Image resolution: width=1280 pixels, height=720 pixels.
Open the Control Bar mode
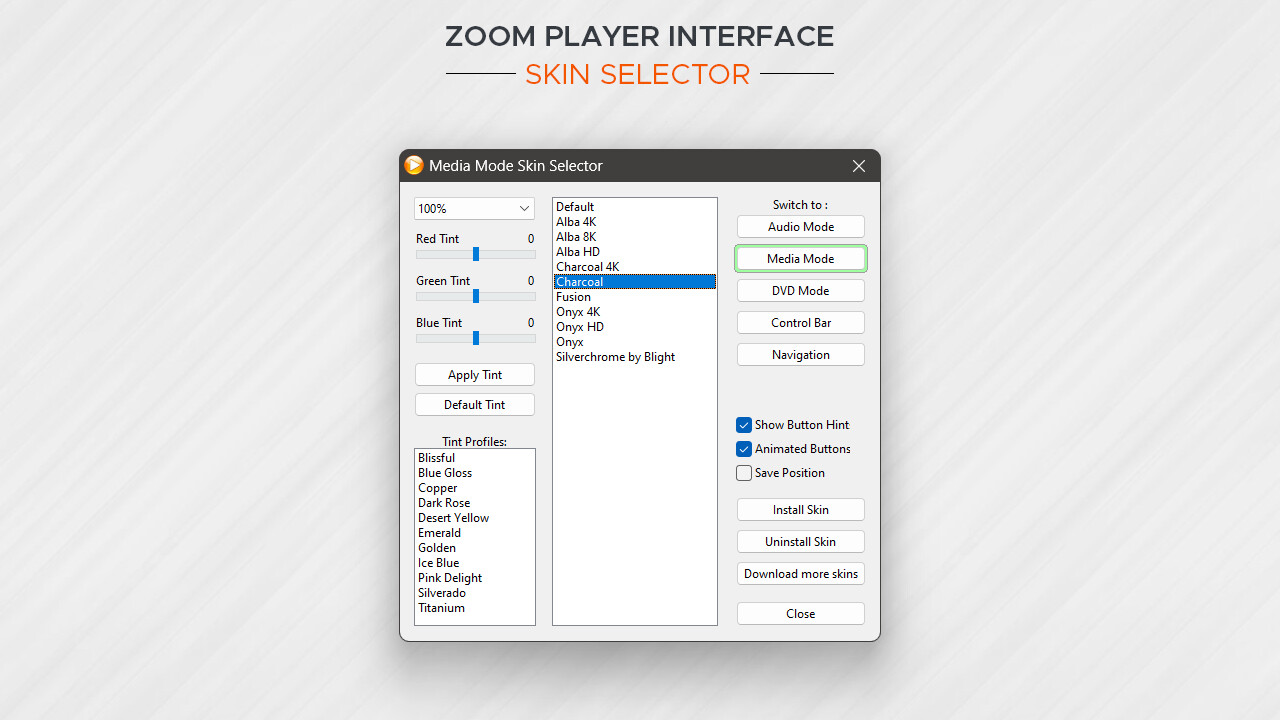tap(800, 322)
